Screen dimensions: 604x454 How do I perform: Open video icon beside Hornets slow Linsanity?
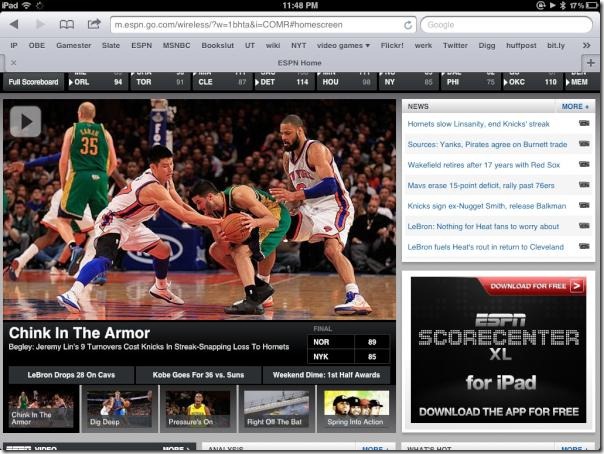[x=584, y=123]
